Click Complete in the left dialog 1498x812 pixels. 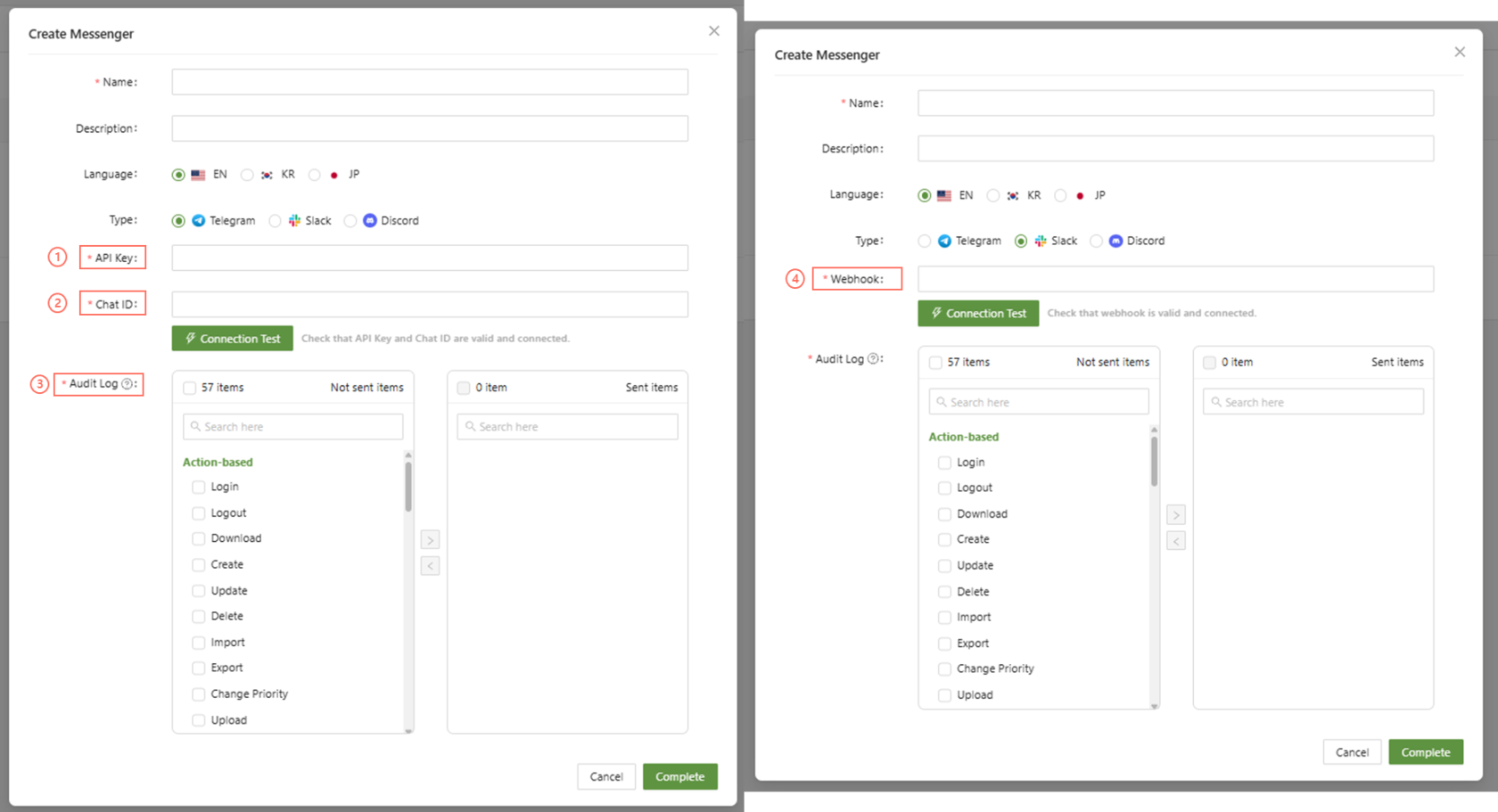click(x=679, y=777)
